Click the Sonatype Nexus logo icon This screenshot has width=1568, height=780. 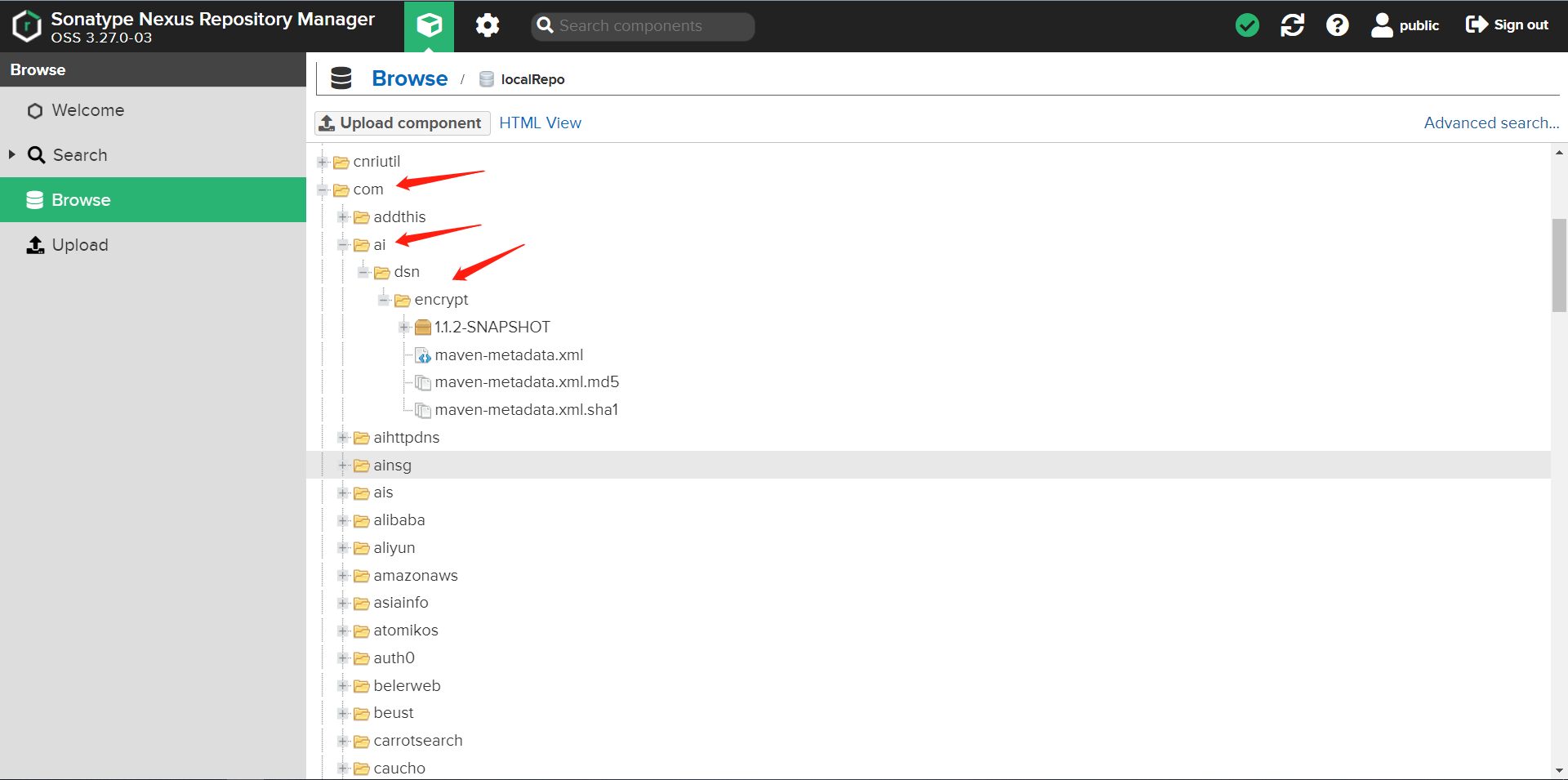pyautogui.click(x=27, y=25)
